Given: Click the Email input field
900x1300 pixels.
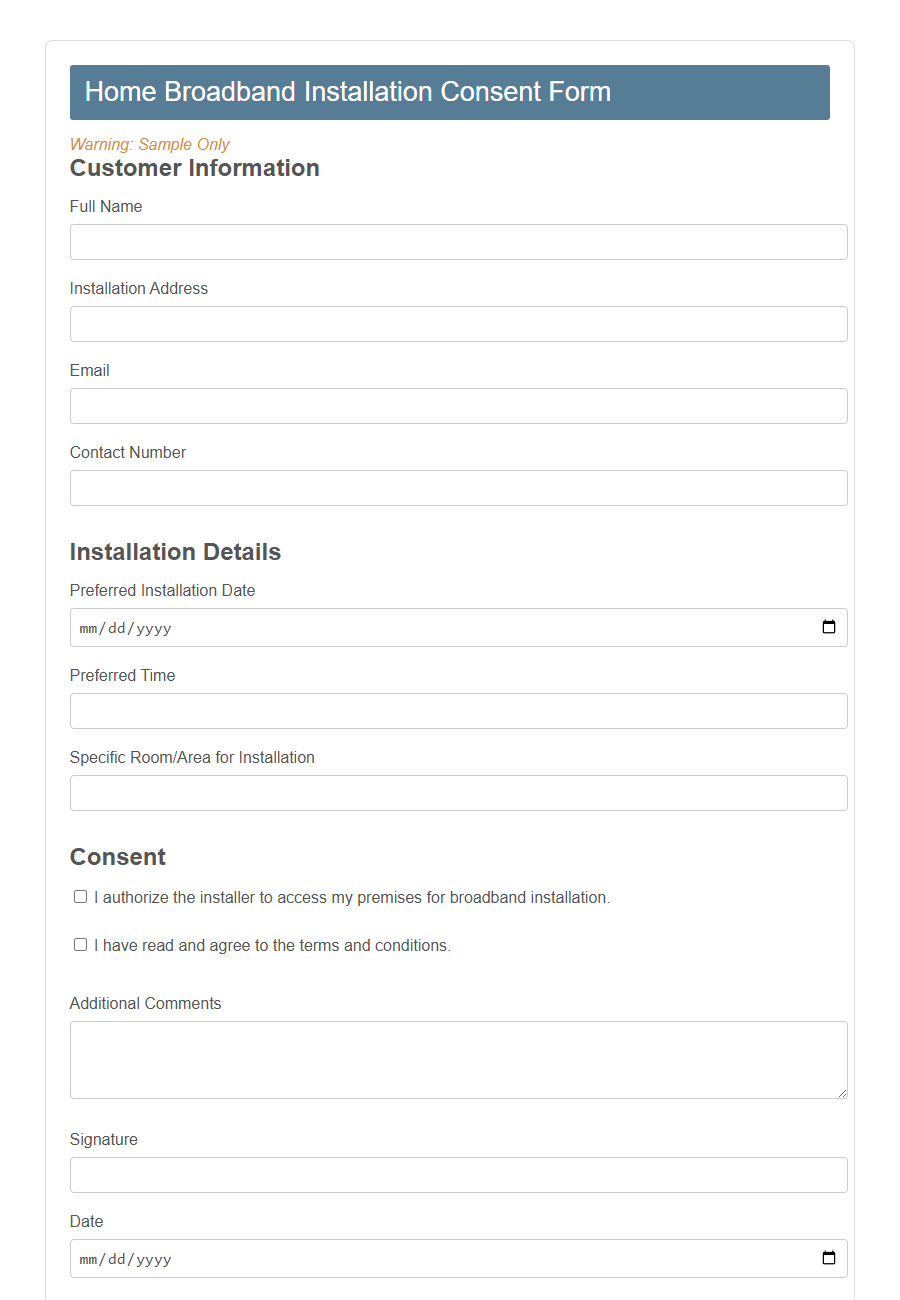Looking at the screenshot, I should tap(458, 405).
